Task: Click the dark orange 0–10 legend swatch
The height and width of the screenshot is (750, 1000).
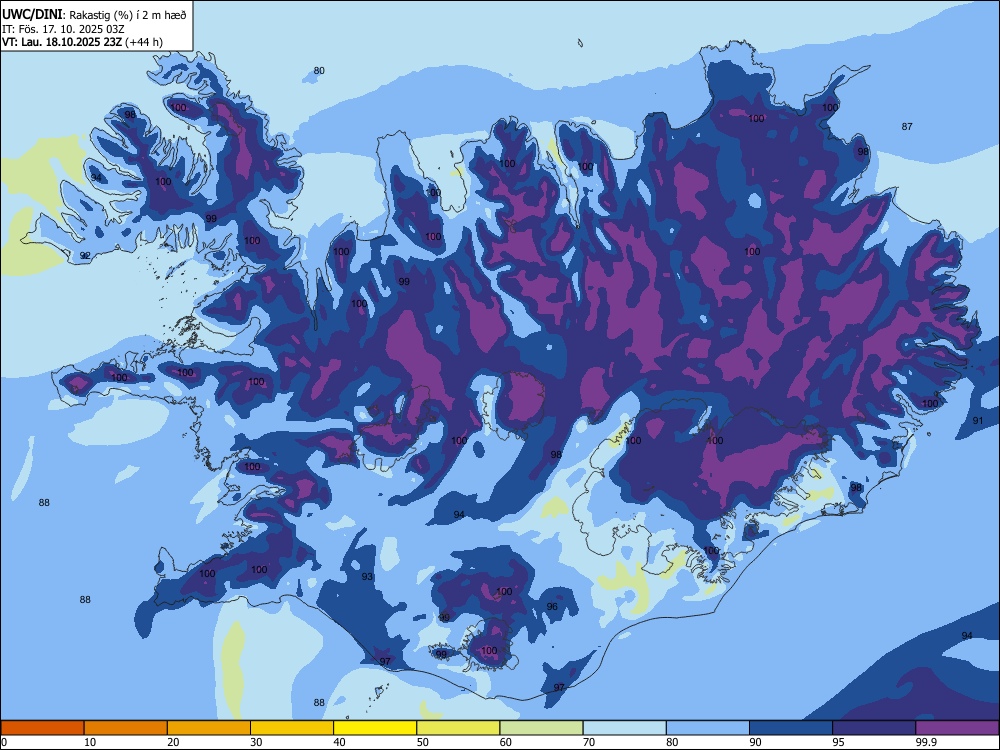Action: [42, 728]
